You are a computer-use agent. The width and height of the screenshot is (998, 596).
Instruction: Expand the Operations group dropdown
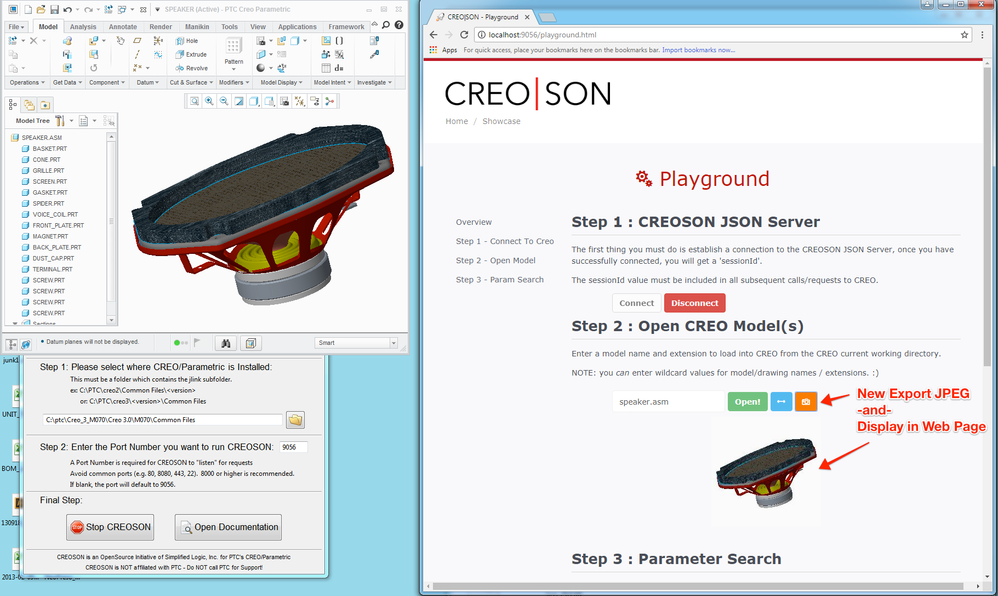point(27,83)
